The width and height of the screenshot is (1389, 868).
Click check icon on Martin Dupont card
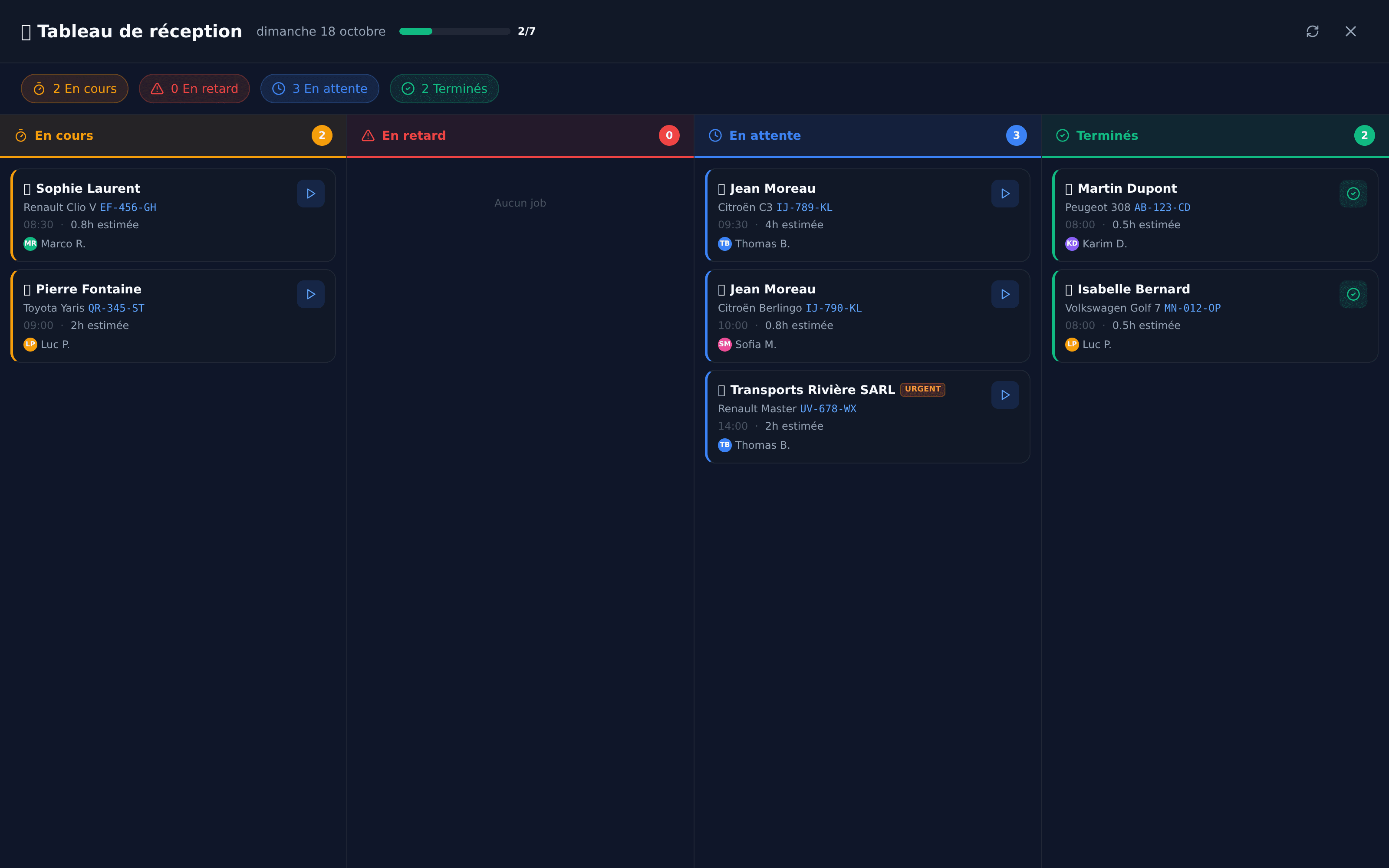(x=1353, y=194)
